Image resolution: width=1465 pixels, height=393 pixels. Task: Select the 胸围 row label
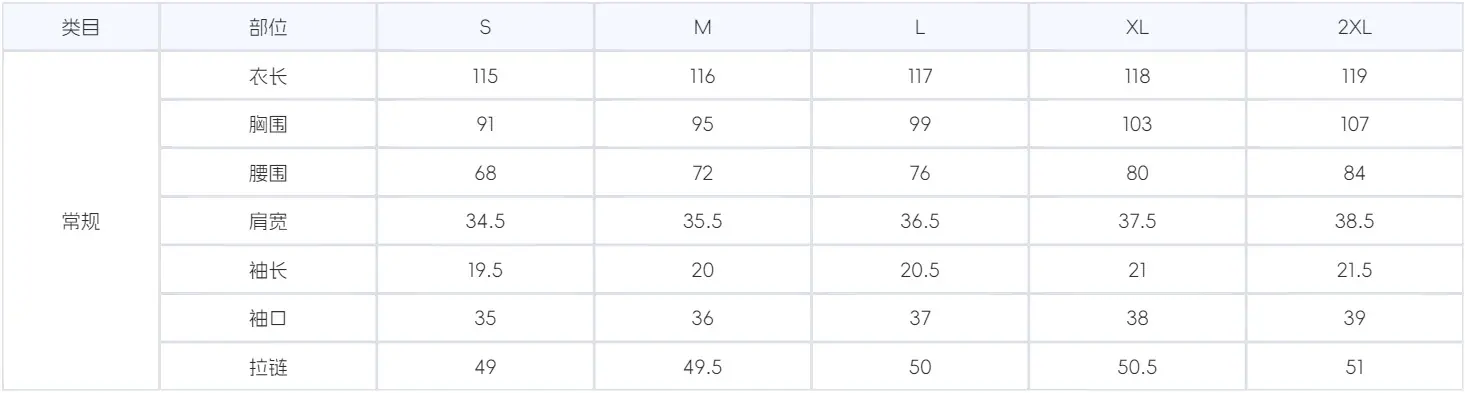pos(268,125)
